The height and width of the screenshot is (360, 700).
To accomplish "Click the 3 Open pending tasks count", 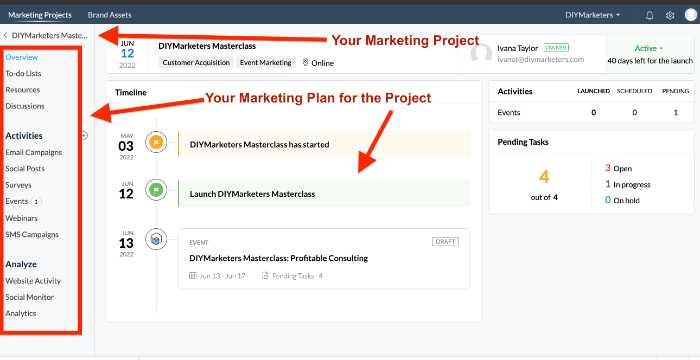I will point(618,168).
